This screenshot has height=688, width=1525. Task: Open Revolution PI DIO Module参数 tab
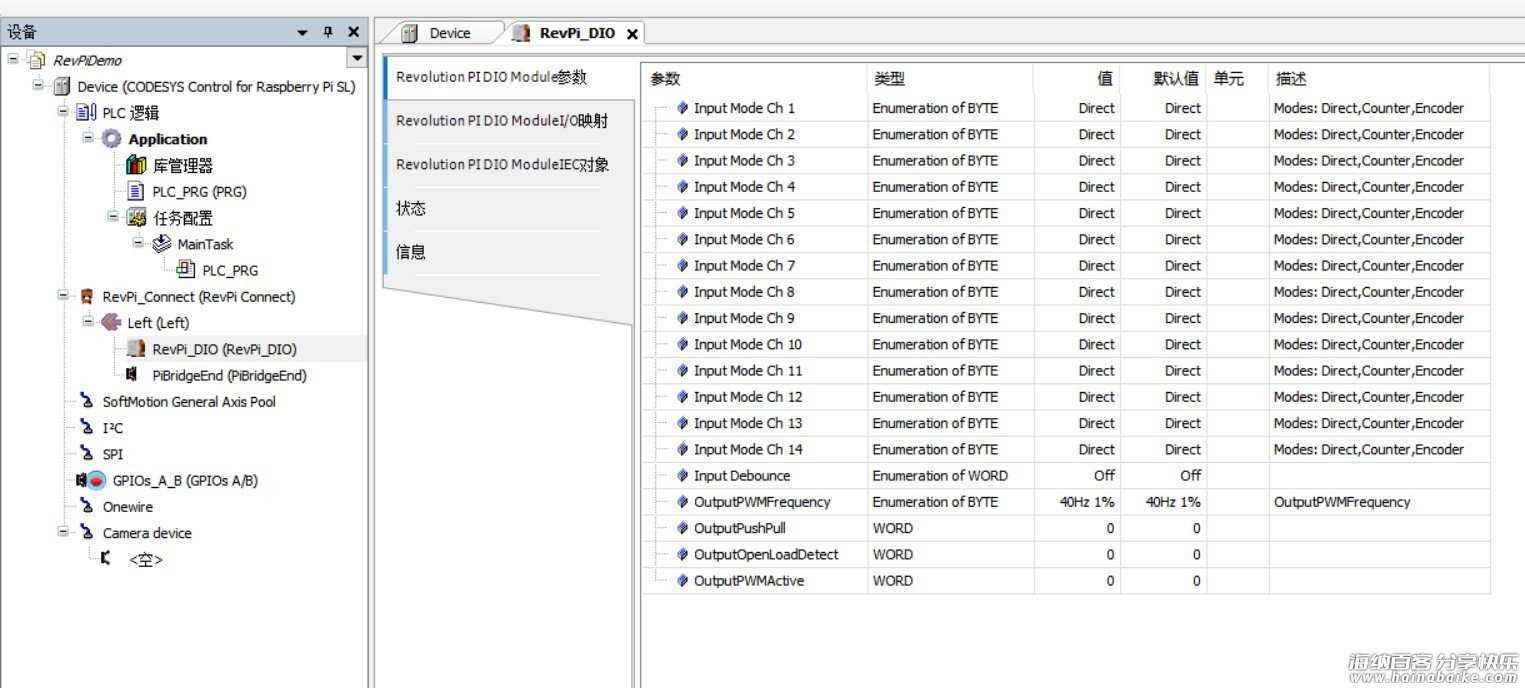click(x=508, y=77)
